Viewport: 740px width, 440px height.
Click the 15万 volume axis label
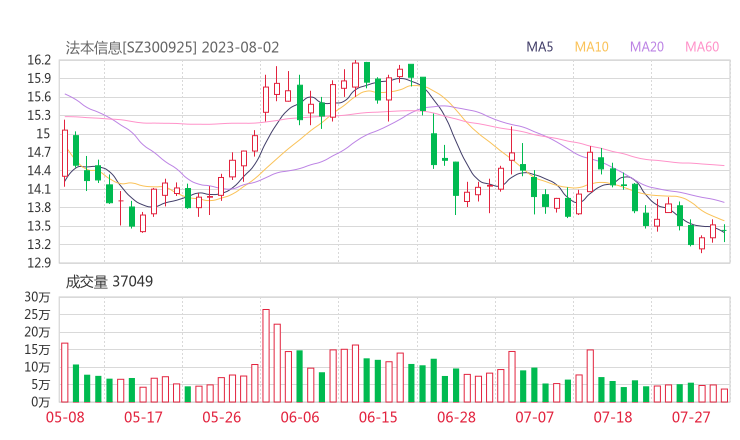(x=37, y=349)
